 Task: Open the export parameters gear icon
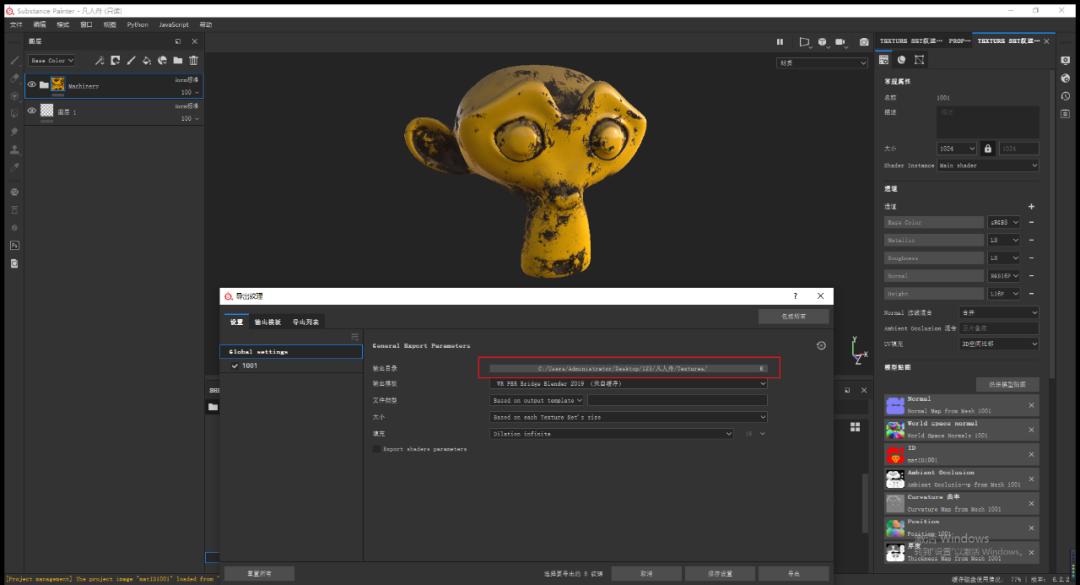tap(821, 345)
